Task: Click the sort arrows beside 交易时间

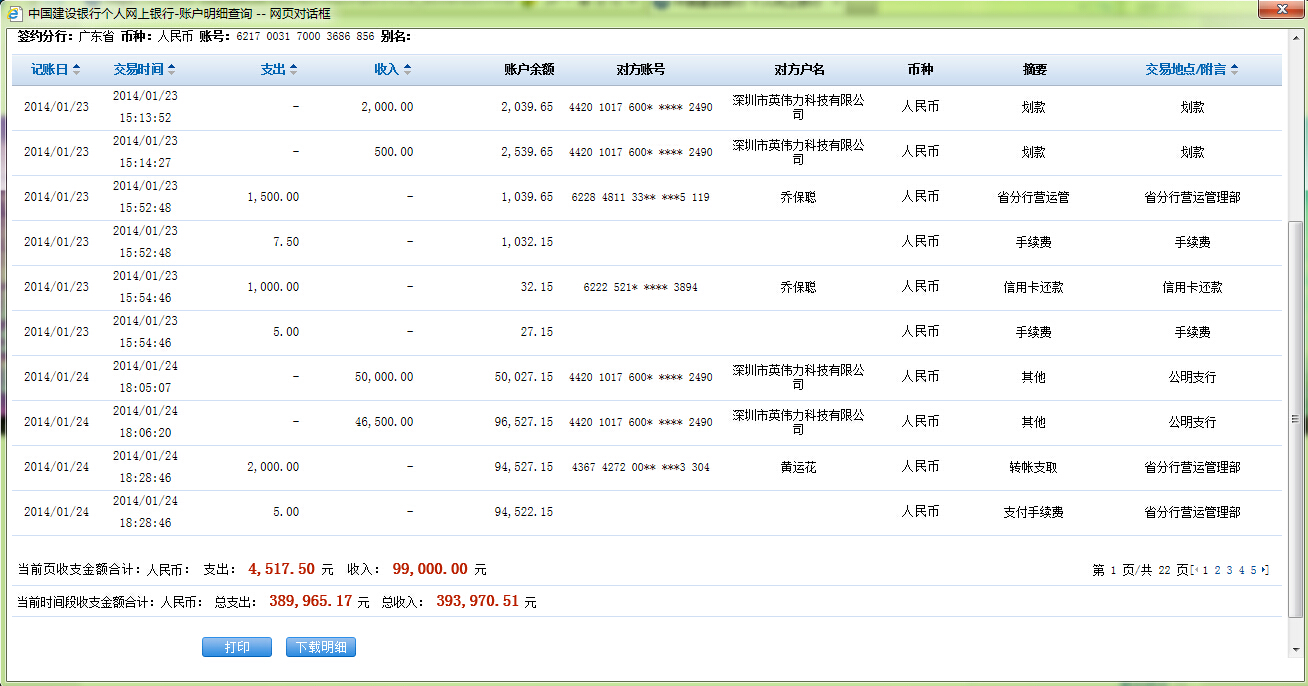Action: coord(172,70)
